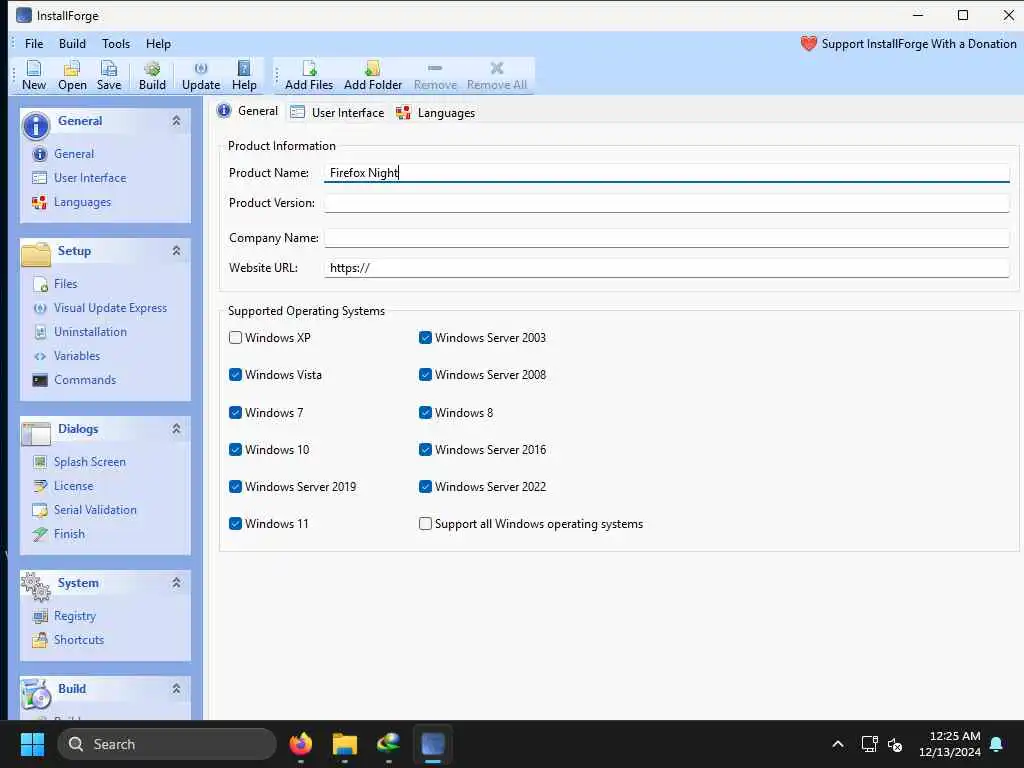Viewport: 1024px width, 768px height.
Task: Uncheck Windows 11 support
Action: coord(236,524)
